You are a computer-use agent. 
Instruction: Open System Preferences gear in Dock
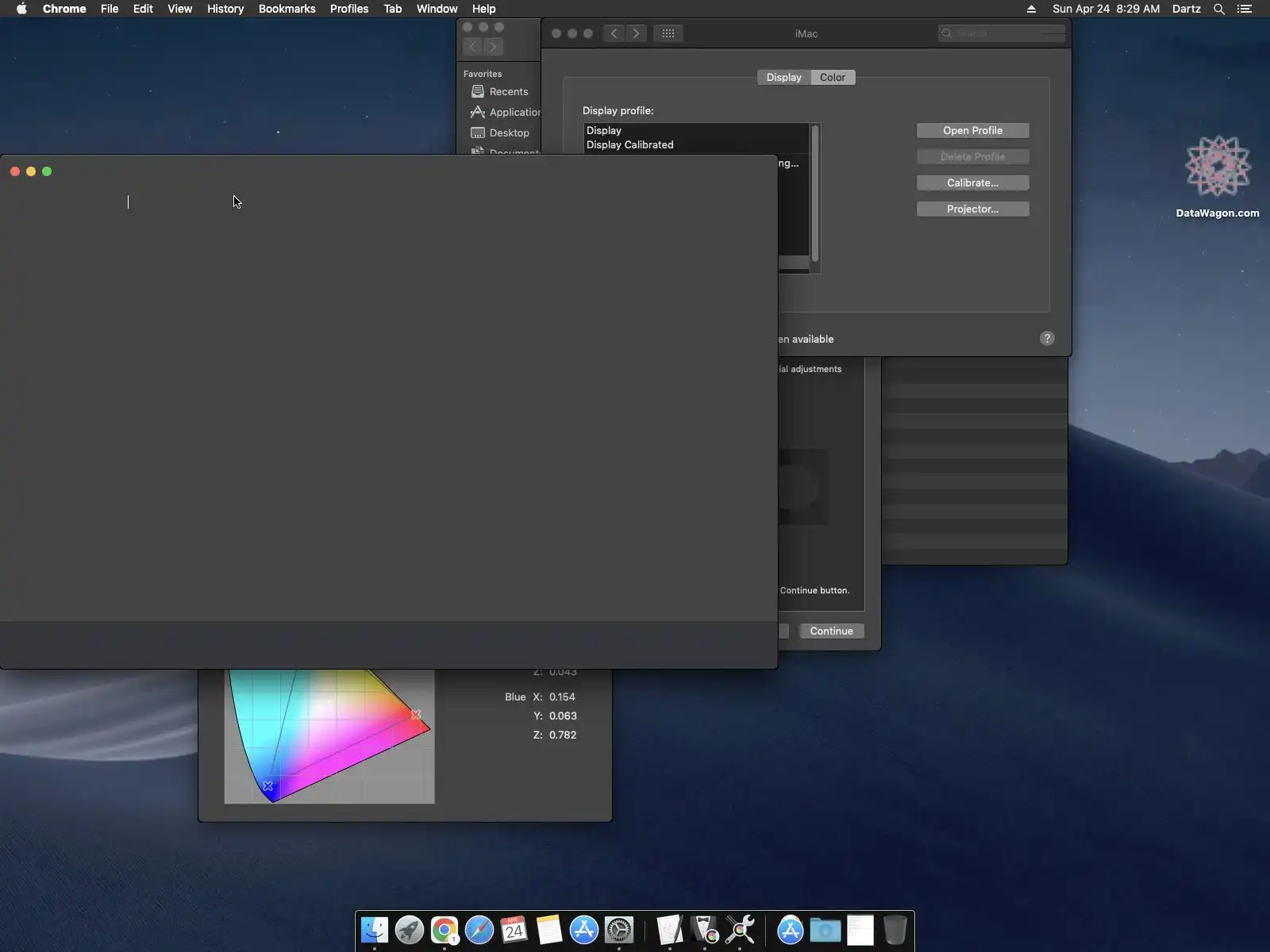pyautogui.click(x=619, y=930)
